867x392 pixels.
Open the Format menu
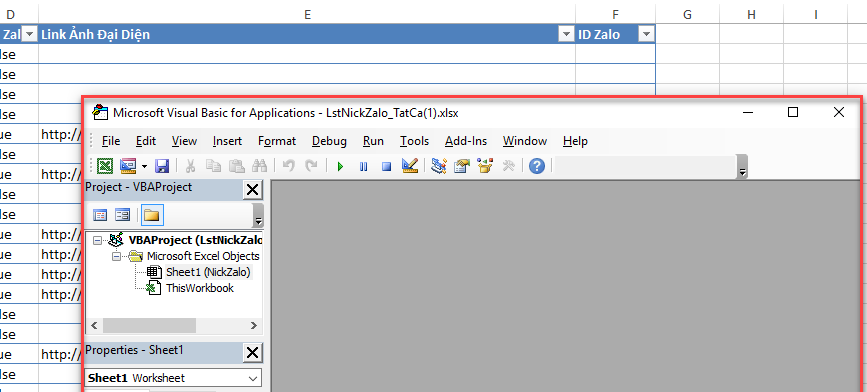point(277,142)
